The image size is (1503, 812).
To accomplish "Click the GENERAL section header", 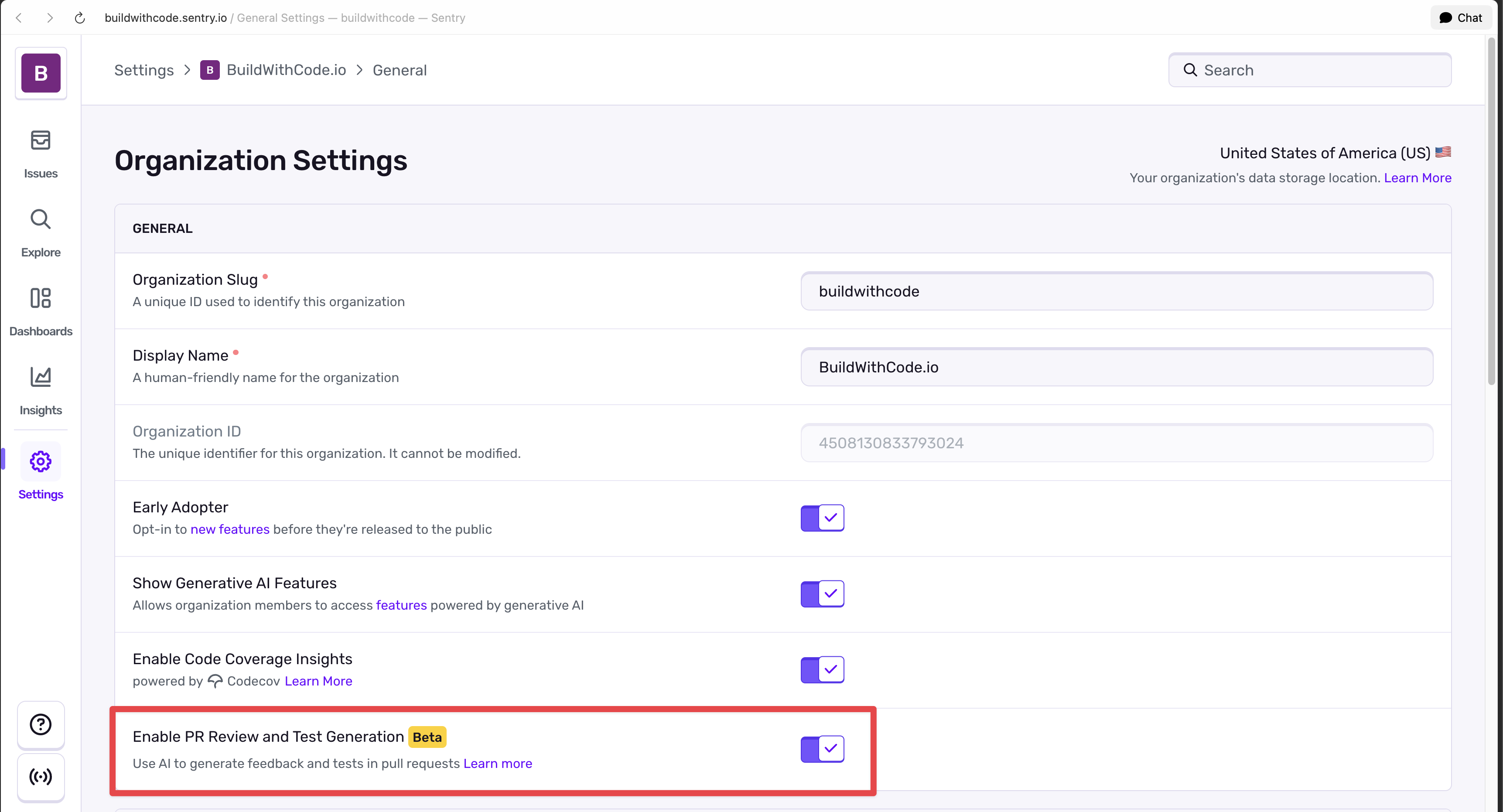I will [163, 228].
